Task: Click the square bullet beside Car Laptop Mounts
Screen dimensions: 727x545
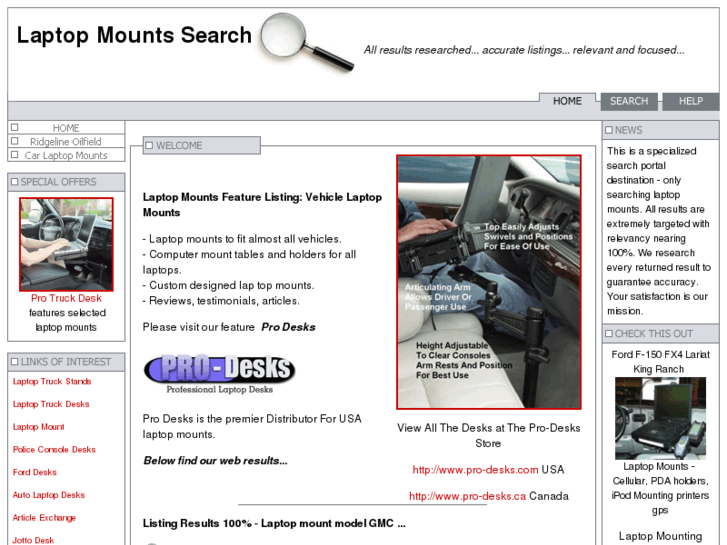Action: (x=15, y=154)
